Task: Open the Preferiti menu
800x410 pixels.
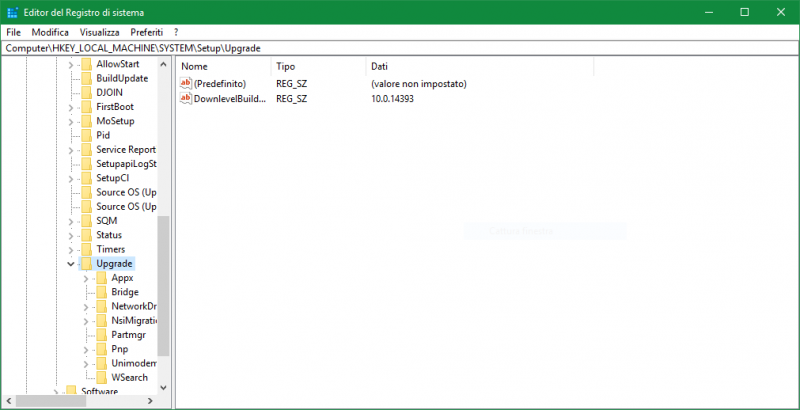Action: [x=146, y=32]
